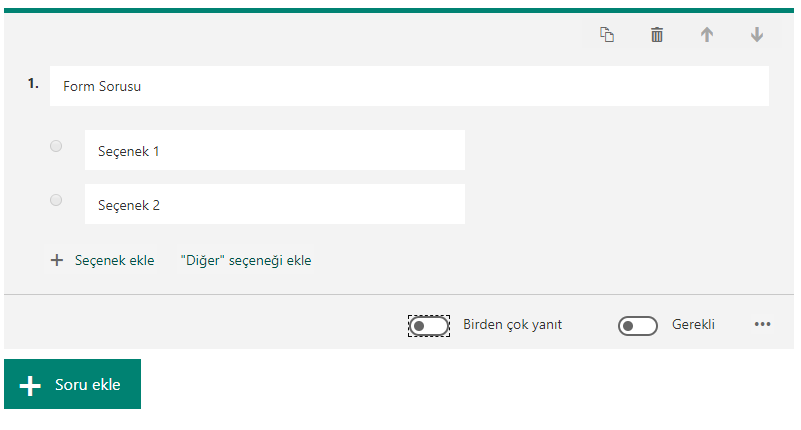
Task: Select the radio button for Seçenek 1
Action: (x=56, y=146)
